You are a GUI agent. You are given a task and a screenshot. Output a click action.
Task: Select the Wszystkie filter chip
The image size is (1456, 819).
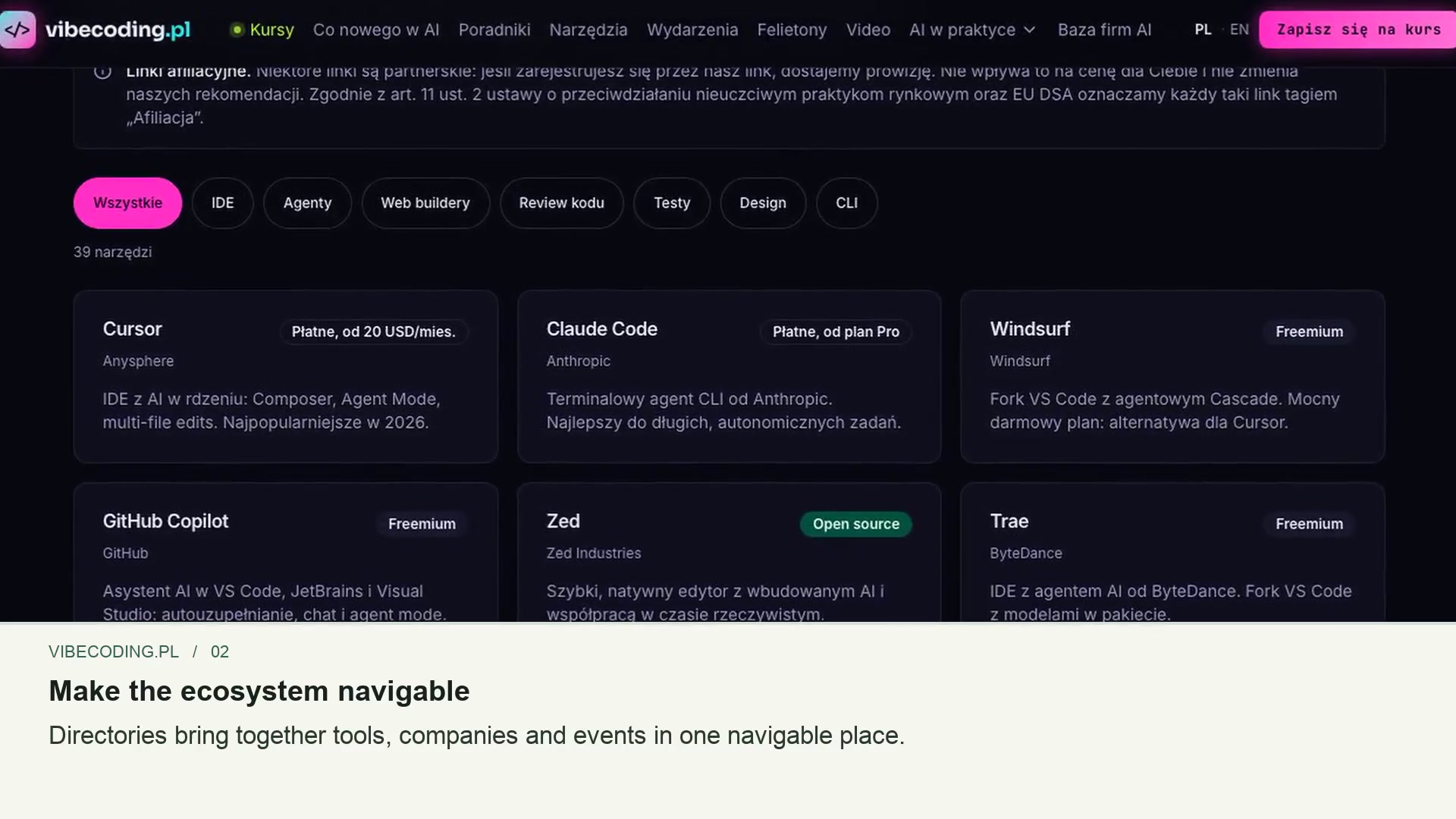pos(127,203)
